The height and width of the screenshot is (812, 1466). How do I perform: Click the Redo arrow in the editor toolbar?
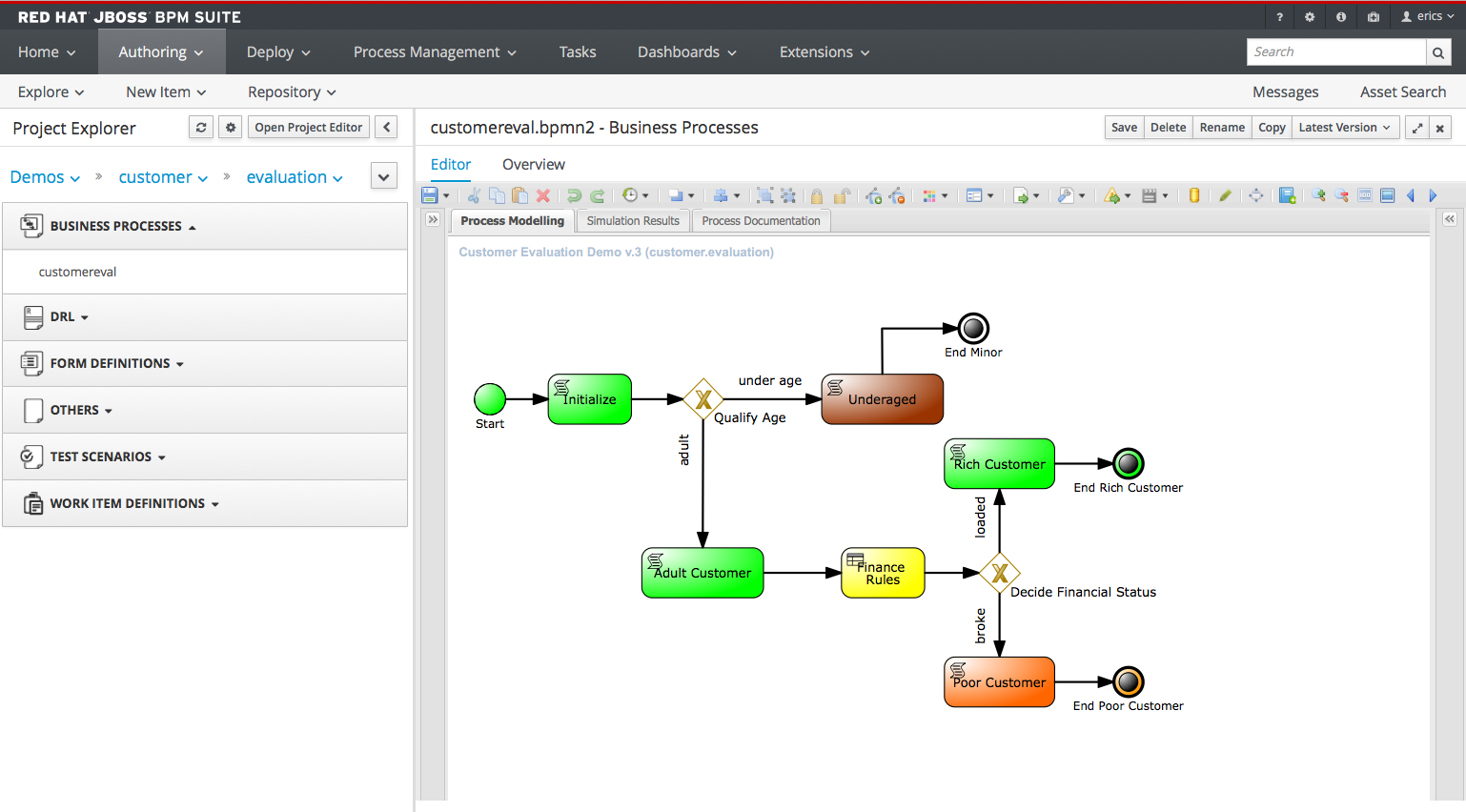click(x=598, y=195)
